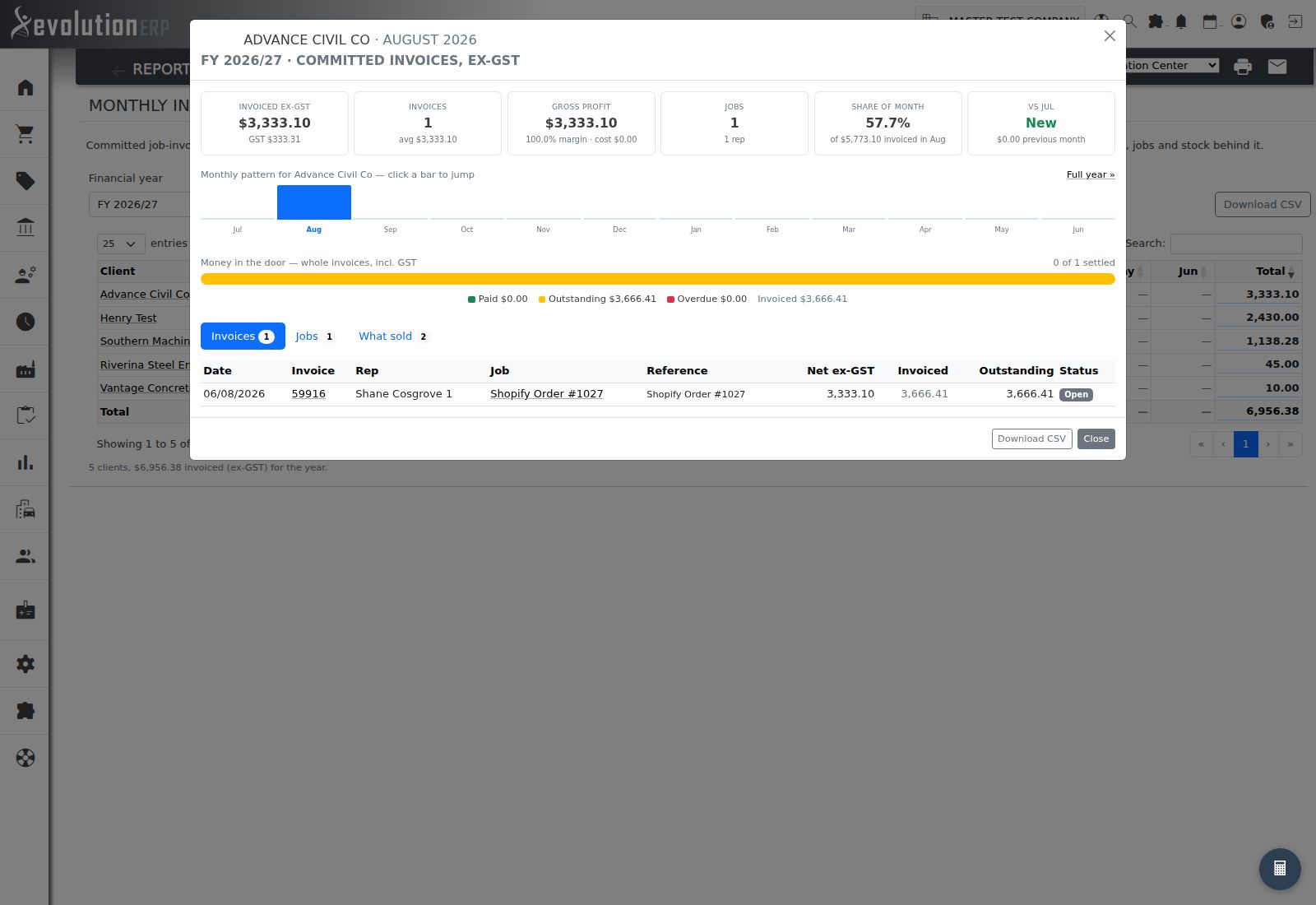Open the Financial year FY 2026/27 dropdown

tap(140, 204)
